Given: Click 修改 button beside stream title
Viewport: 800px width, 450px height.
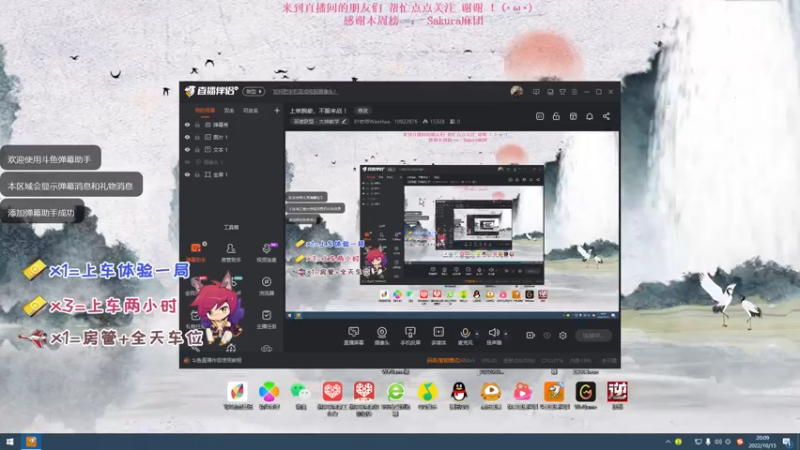Looking at the screenshot, I should click(x=362, y=111).
